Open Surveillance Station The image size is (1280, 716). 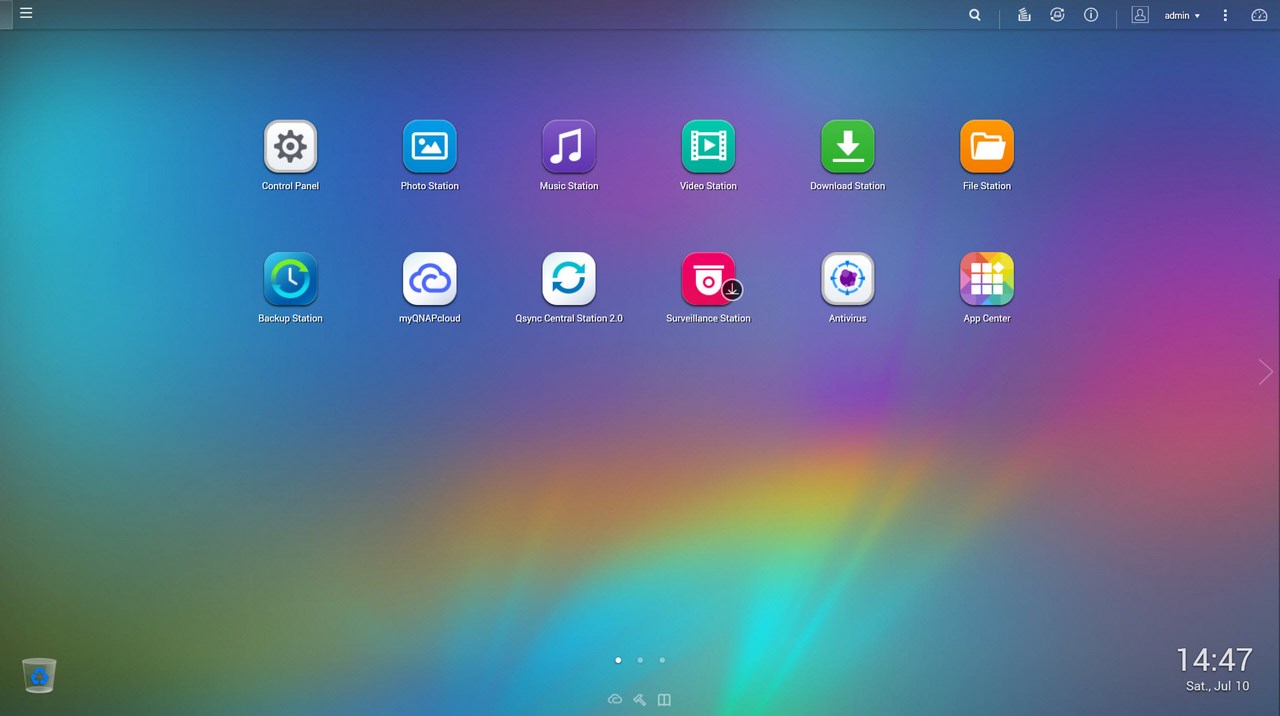click(x=708, y=279)
